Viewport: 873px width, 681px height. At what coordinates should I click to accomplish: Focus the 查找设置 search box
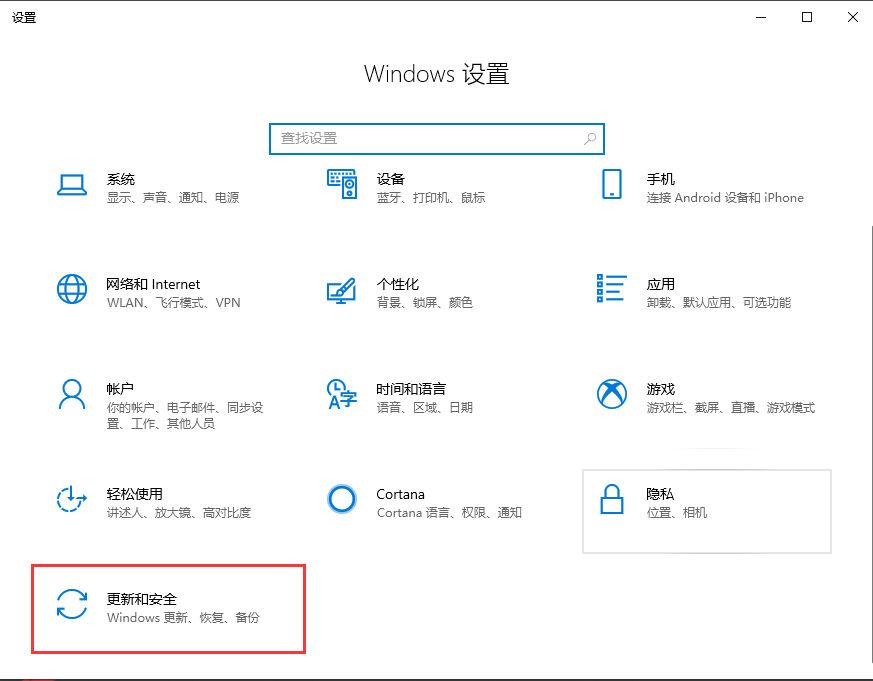(436, 139)
